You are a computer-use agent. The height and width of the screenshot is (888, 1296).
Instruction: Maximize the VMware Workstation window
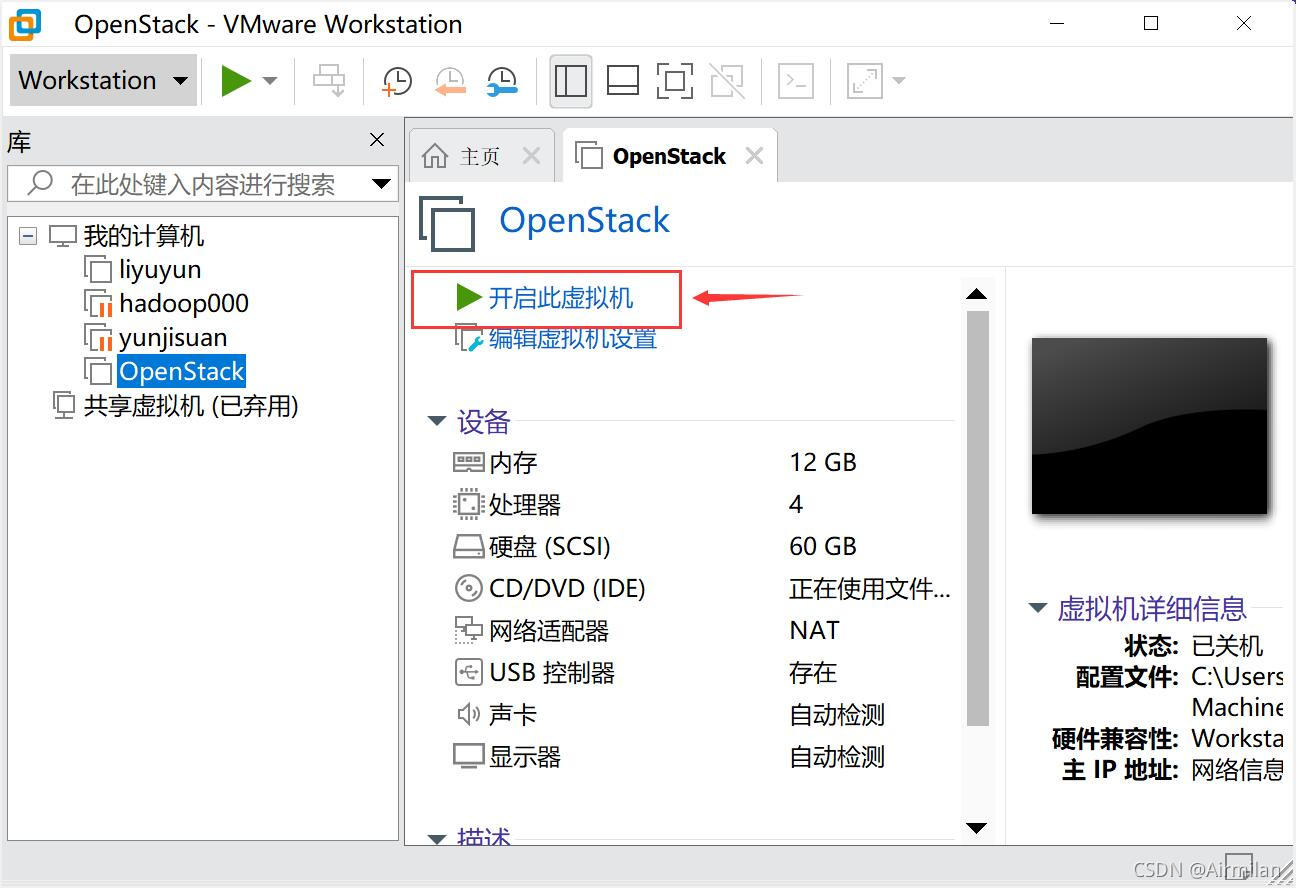click(x=1151, y=23)
